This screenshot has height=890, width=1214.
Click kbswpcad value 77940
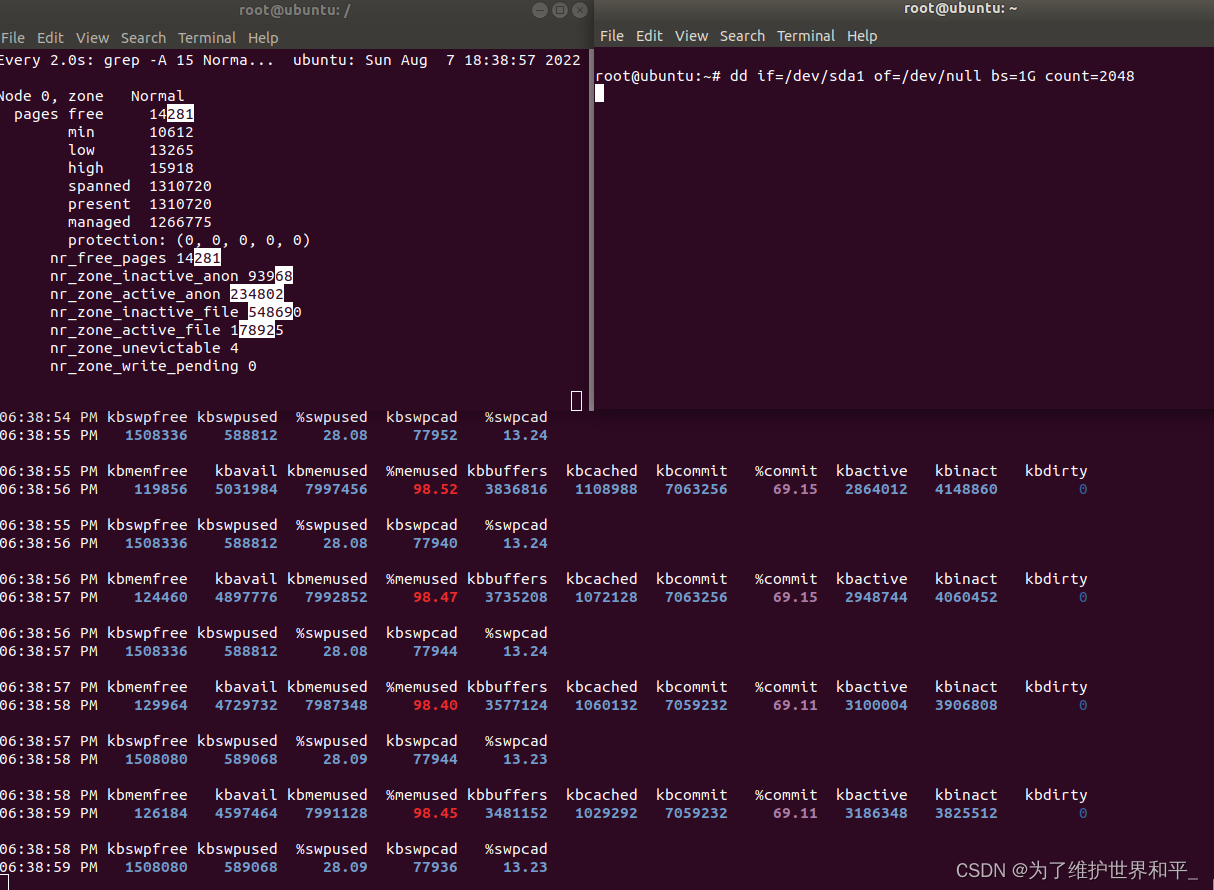[x=435, y=543]
